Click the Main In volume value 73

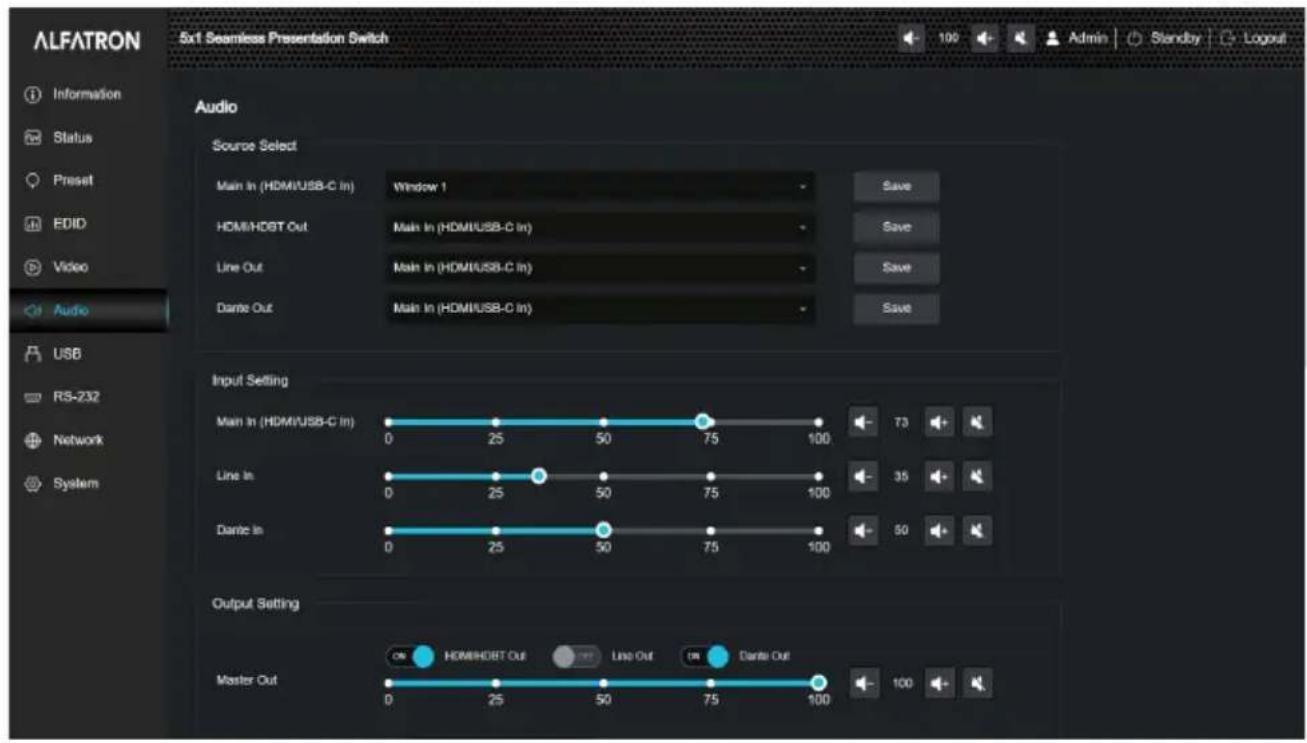click(900, 423)
